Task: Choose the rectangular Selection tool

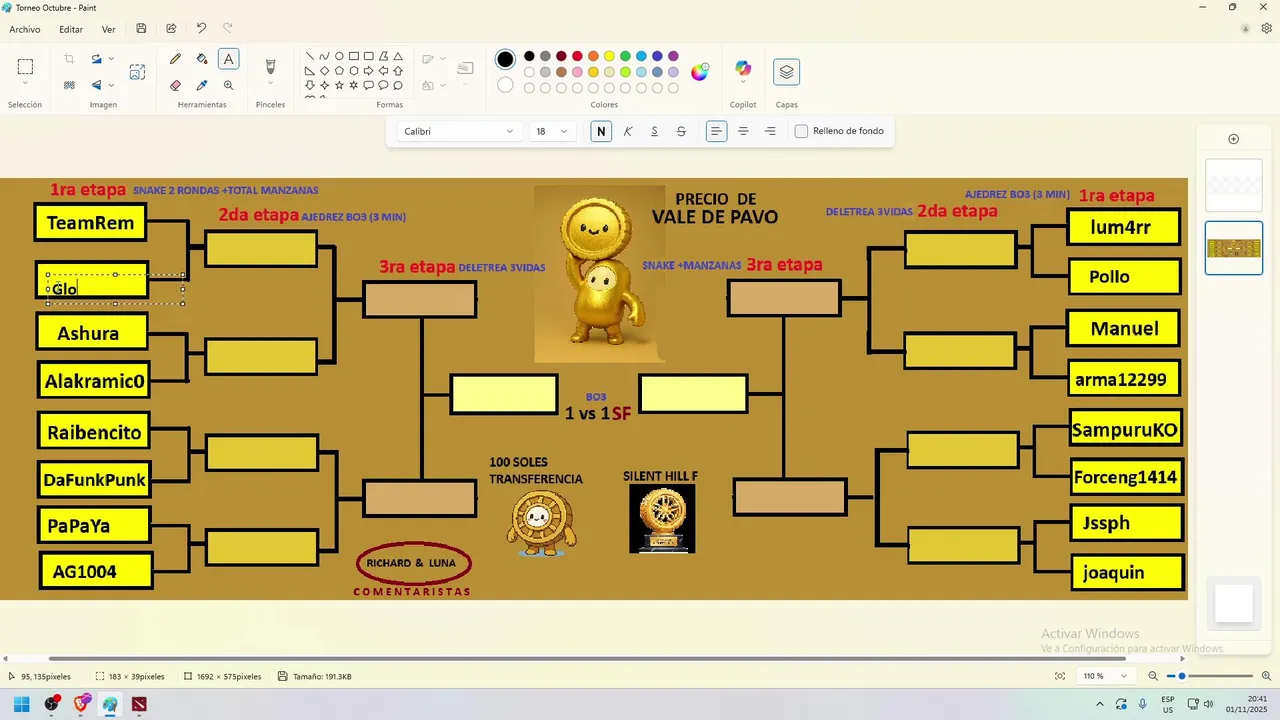Action: [x=25, y=67]
